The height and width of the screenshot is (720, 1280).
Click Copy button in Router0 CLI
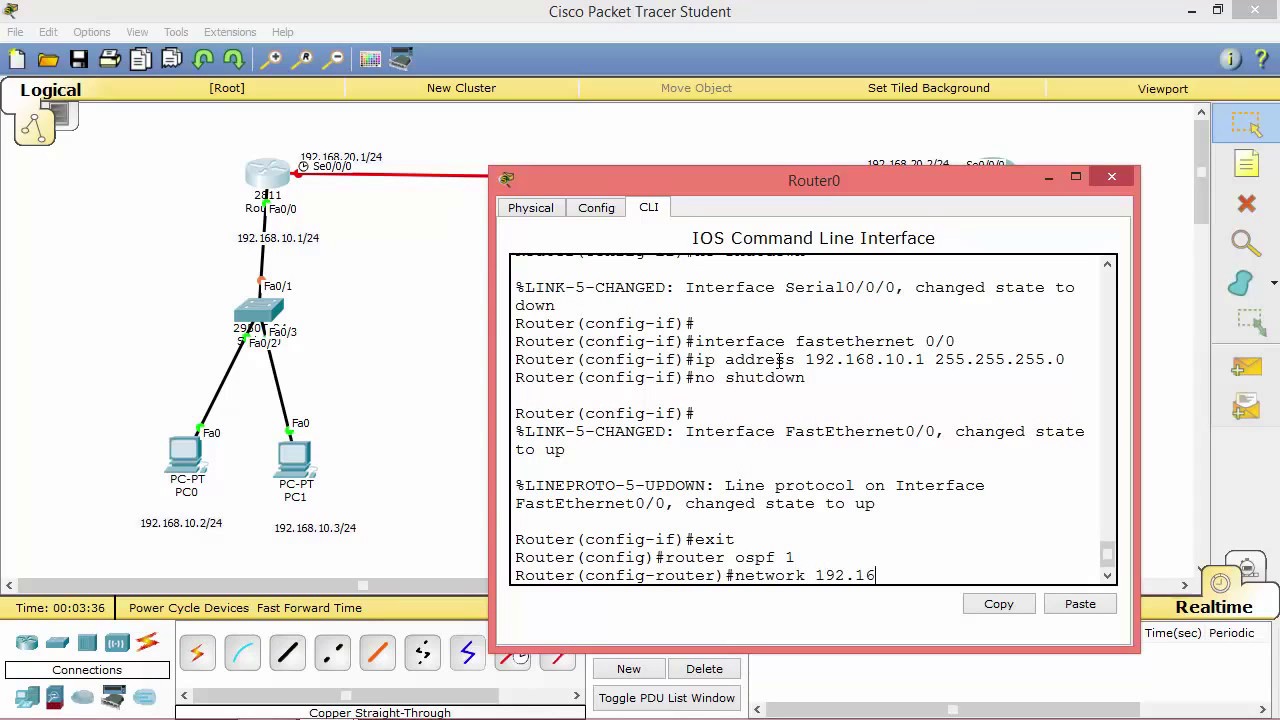click(x=998, y=604)
